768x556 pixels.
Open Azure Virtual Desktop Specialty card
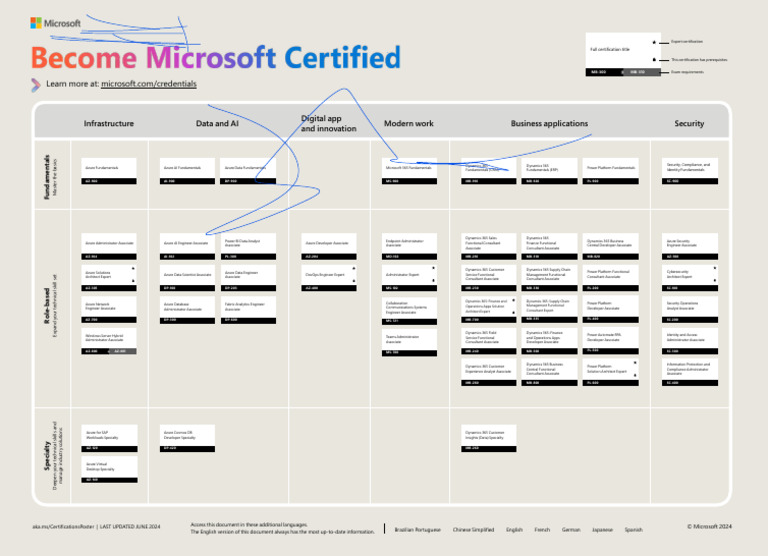click(x=109, y=470)
